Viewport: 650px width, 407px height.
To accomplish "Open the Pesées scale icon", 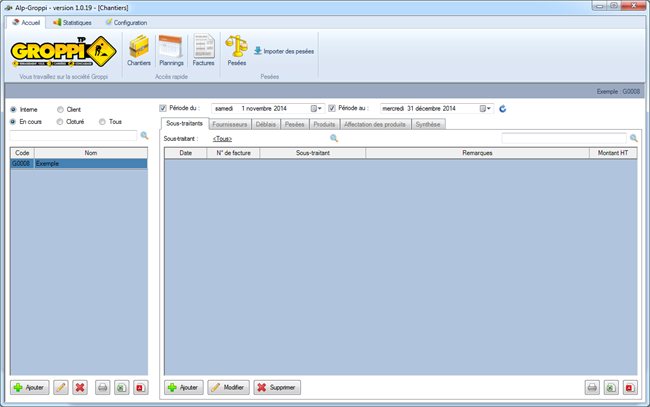I will 237,49.
